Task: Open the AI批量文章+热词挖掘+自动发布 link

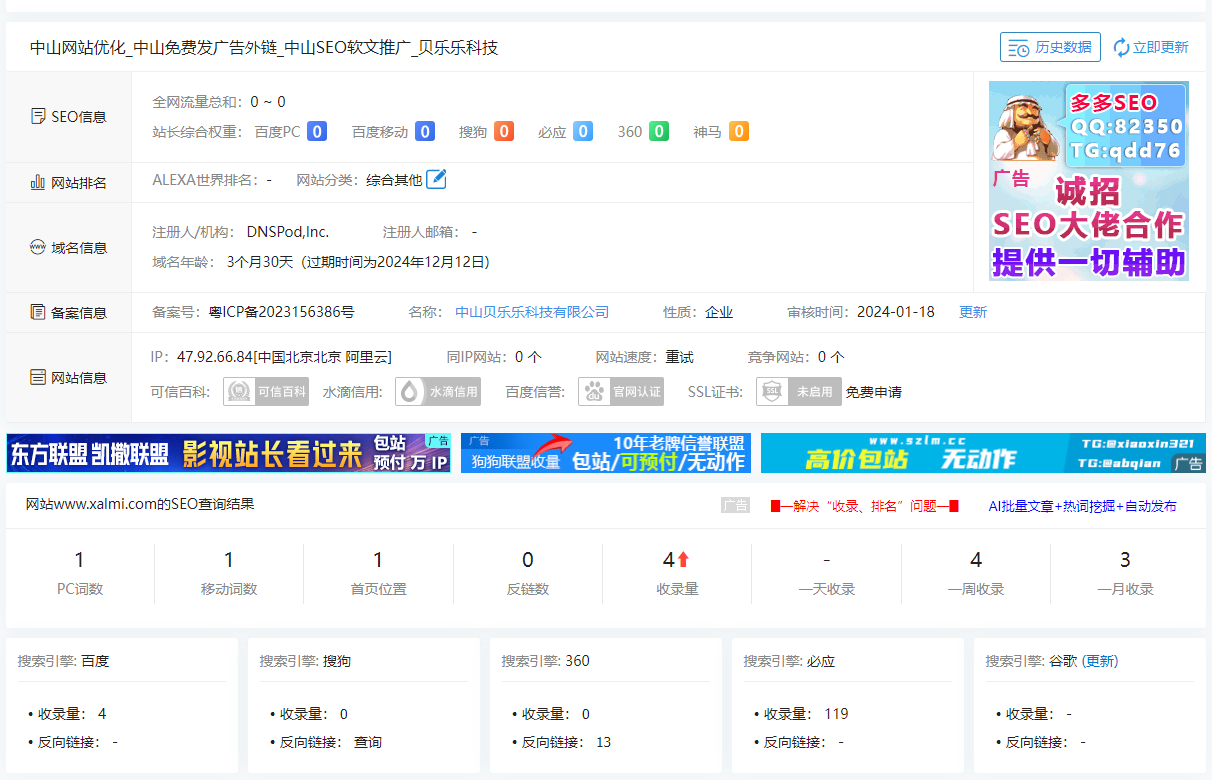Action: coord(1082,506)
